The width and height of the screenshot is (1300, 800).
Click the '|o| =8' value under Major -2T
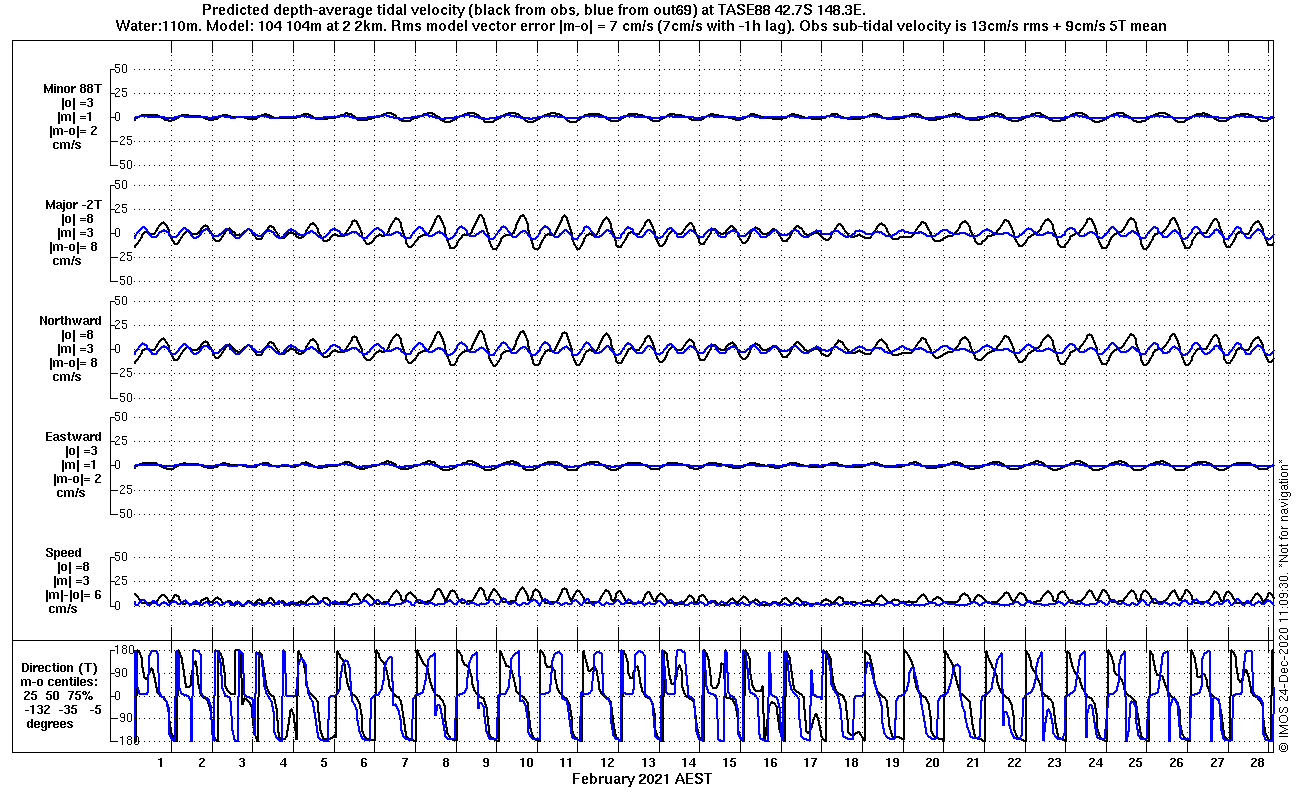[x=77, y=219]
